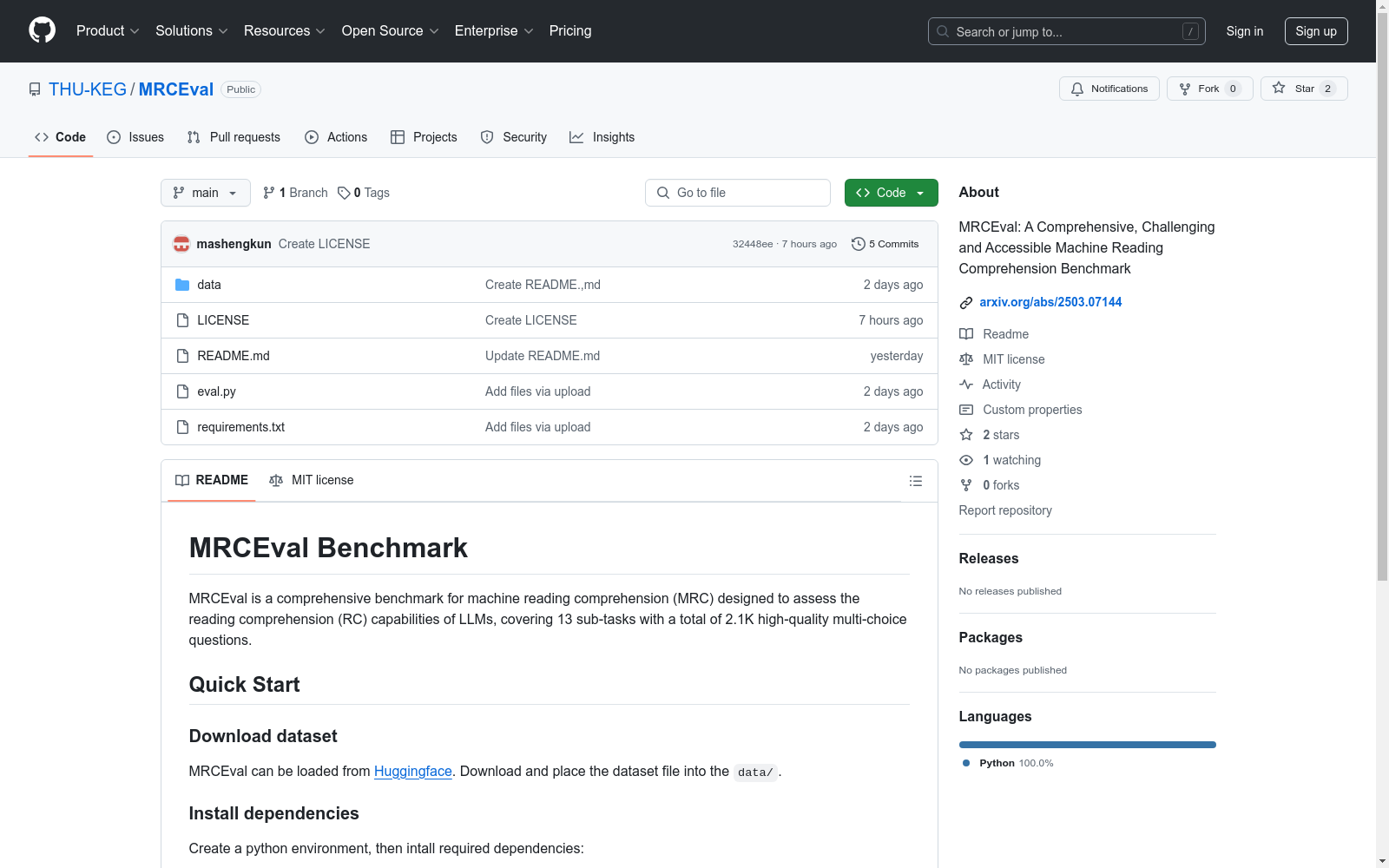Image resolution: width=1389 pixels, height=868 pixels.
Task: Click the Search or jump to field
Action: [1067, 31]
